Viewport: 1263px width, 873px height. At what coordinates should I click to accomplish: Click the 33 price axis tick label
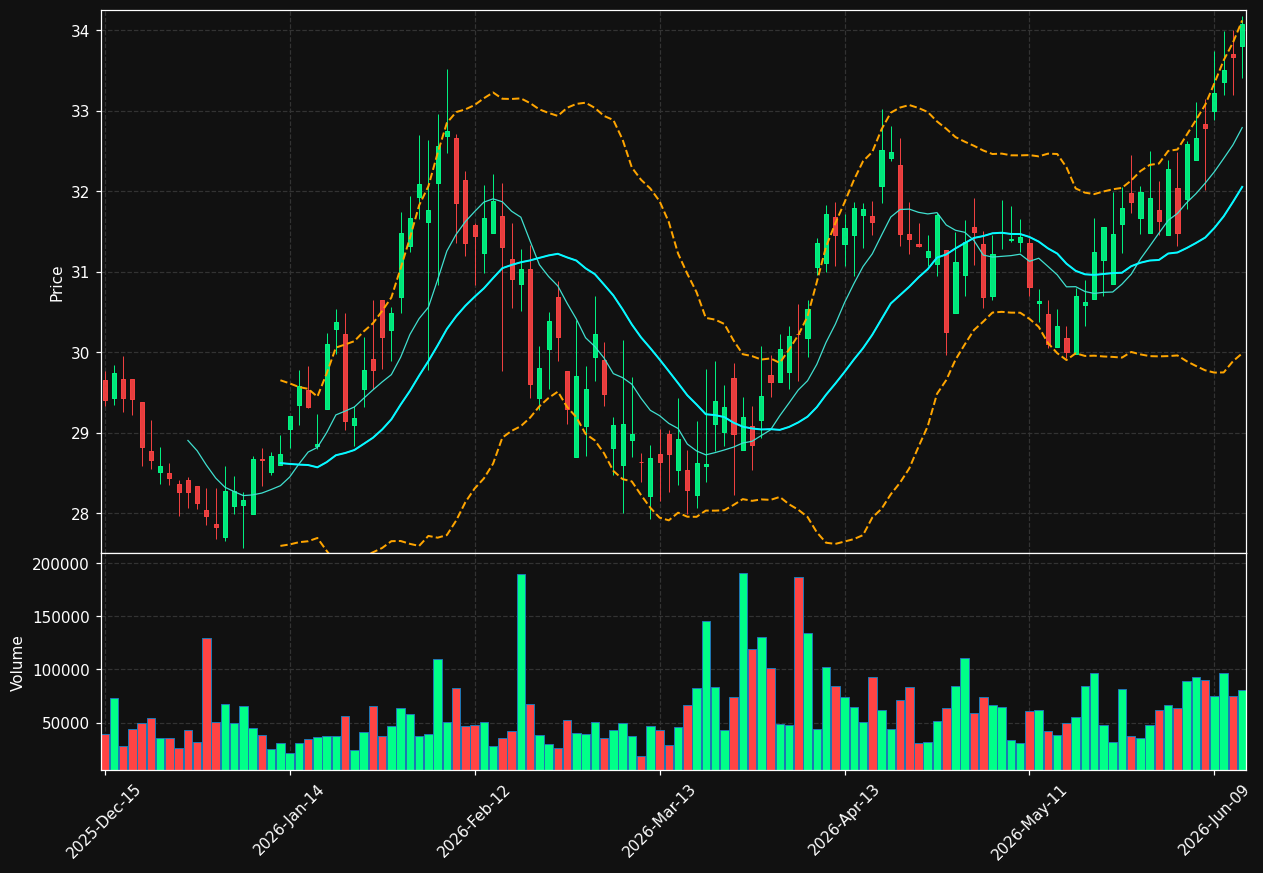pos(81,111)
